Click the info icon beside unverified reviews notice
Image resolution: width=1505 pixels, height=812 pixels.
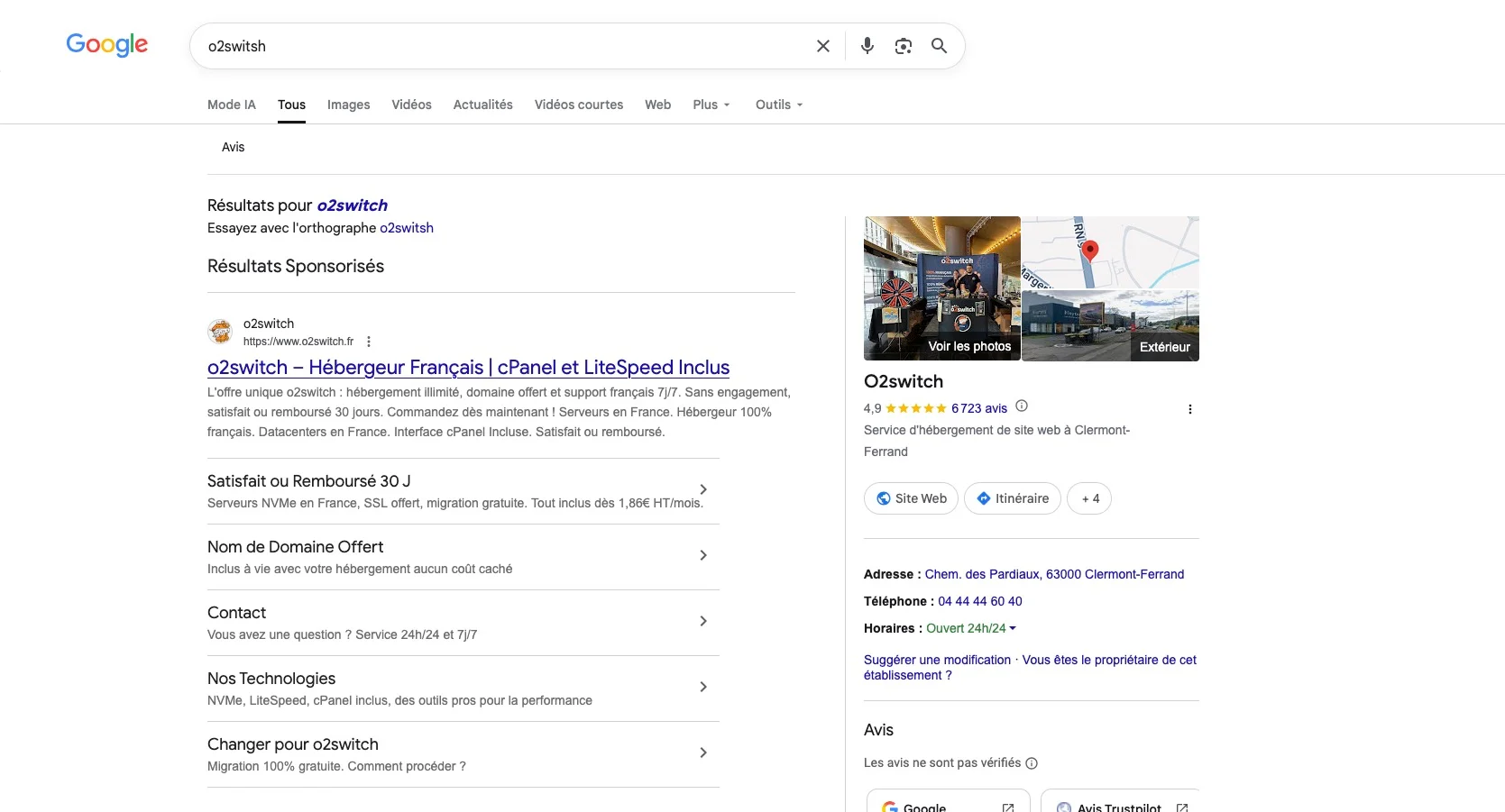1032,763
